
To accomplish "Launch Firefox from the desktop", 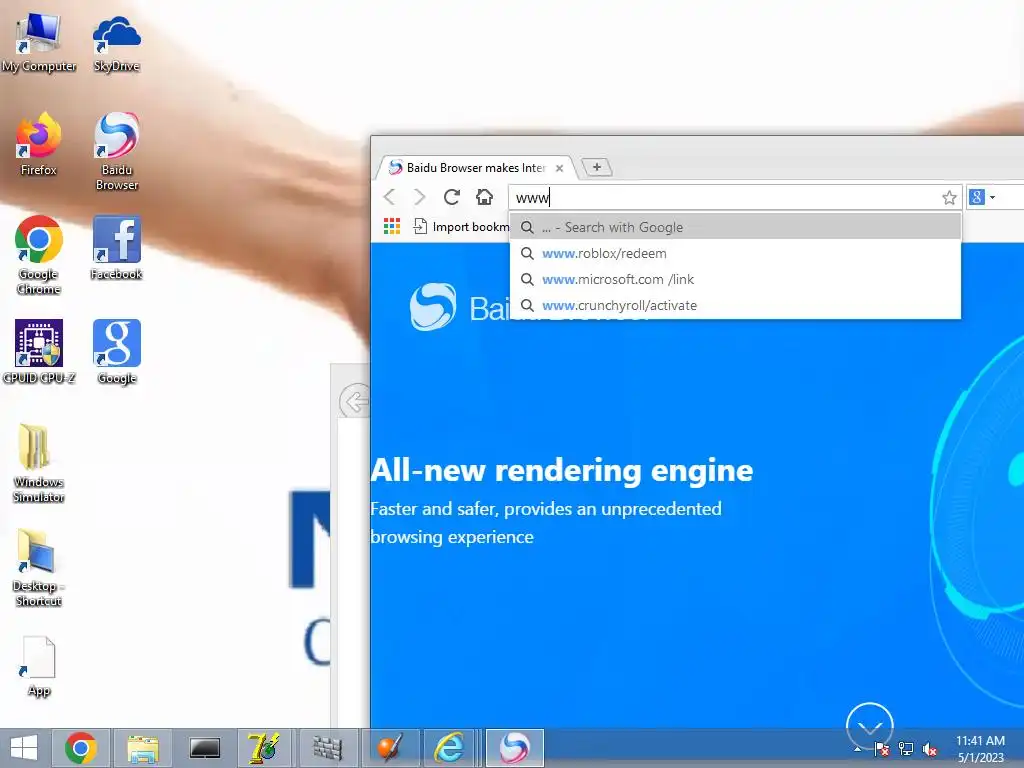I will click(39, 144).
